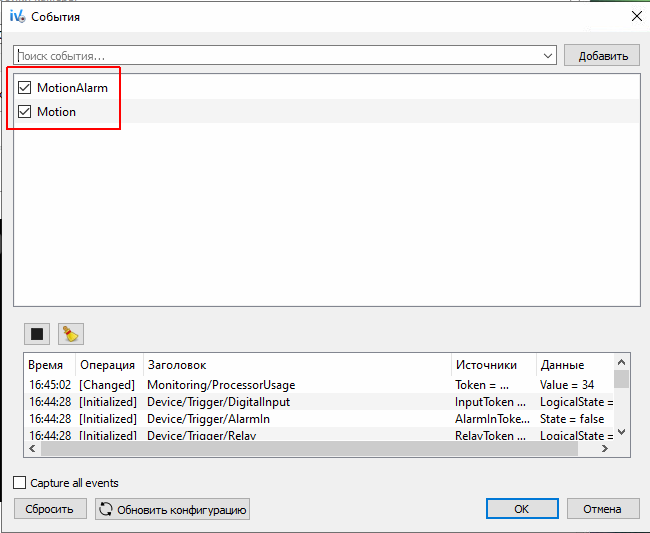The image size is (650, 533).
Task: Select the Device/Trigger/AlarmIn log row
Action: 319,419
